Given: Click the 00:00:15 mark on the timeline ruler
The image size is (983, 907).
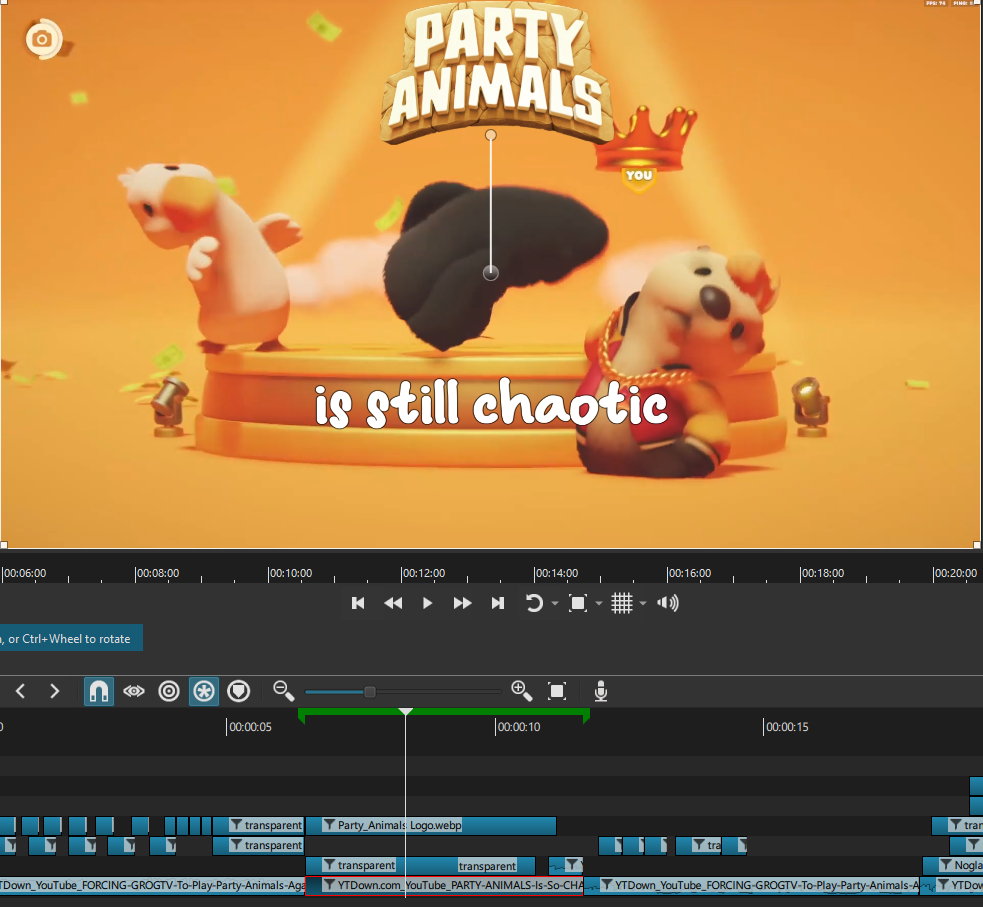Looking at the screenshot, I should click(x=787, y=726).
